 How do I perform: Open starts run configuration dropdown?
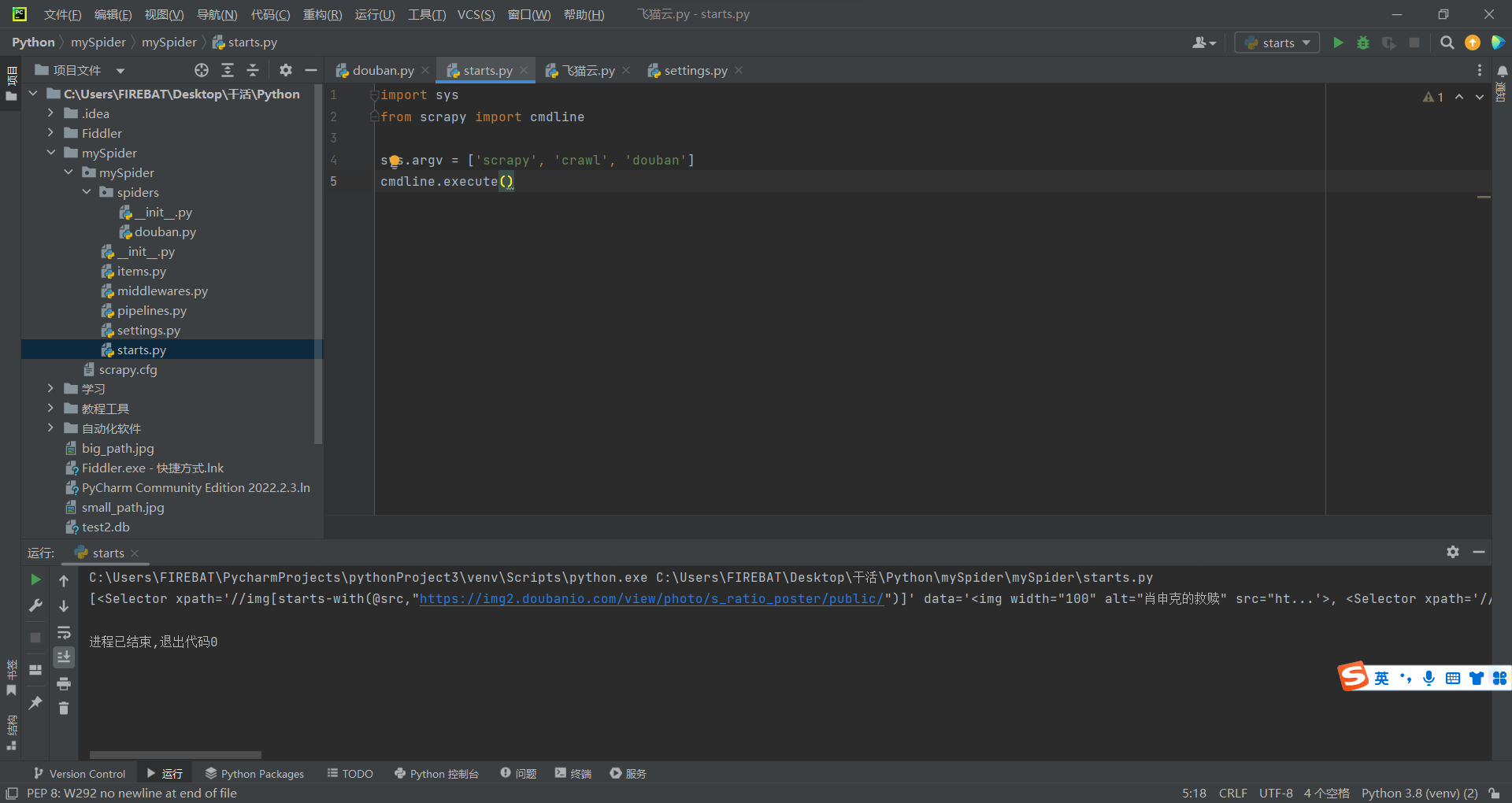click(x=1277, y=43)
